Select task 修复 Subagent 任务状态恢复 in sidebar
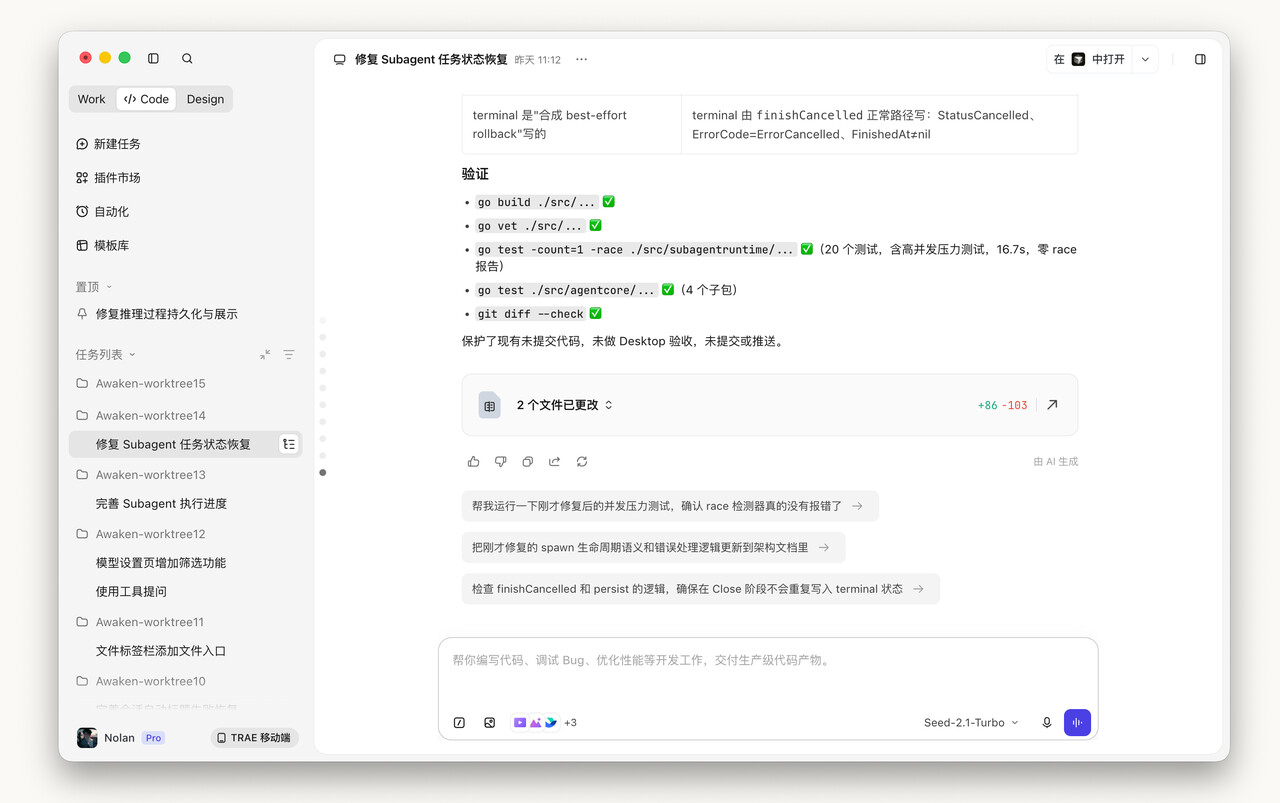 tap(173, 444)
